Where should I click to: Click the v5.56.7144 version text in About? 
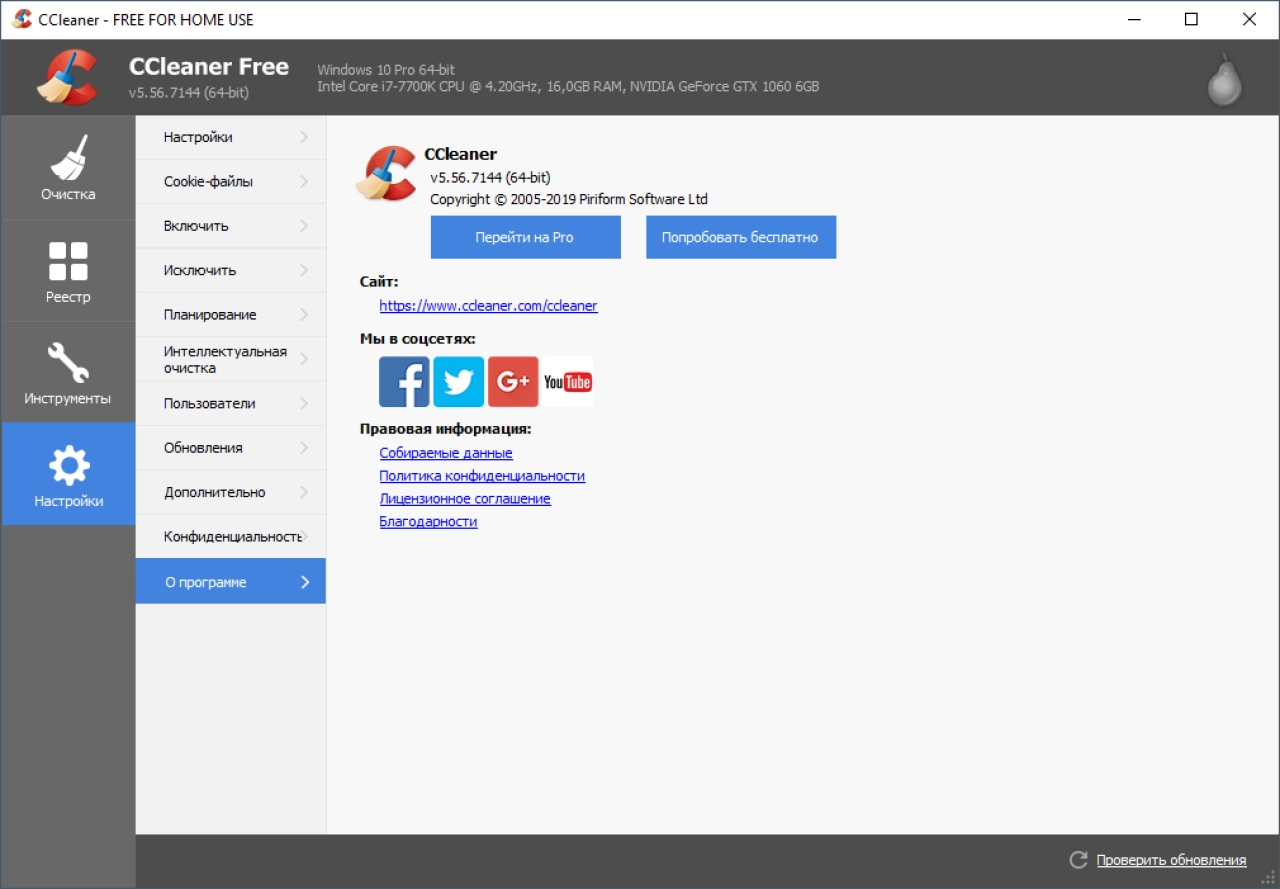pyautogui.click(x=490, y=177)
